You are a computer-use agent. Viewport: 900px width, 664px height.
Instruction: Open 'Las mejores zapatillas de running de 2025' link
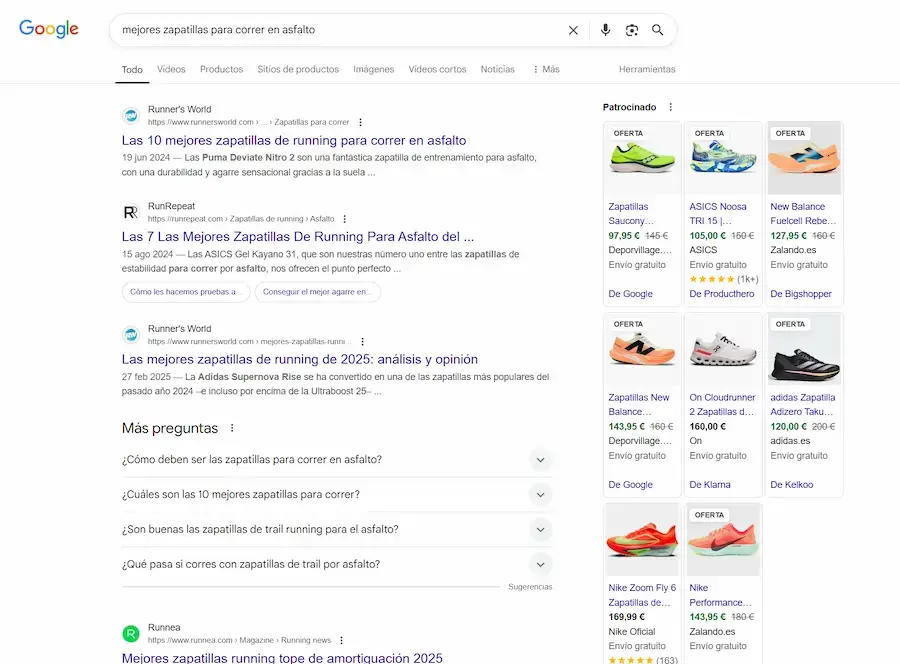coord(300,359)
